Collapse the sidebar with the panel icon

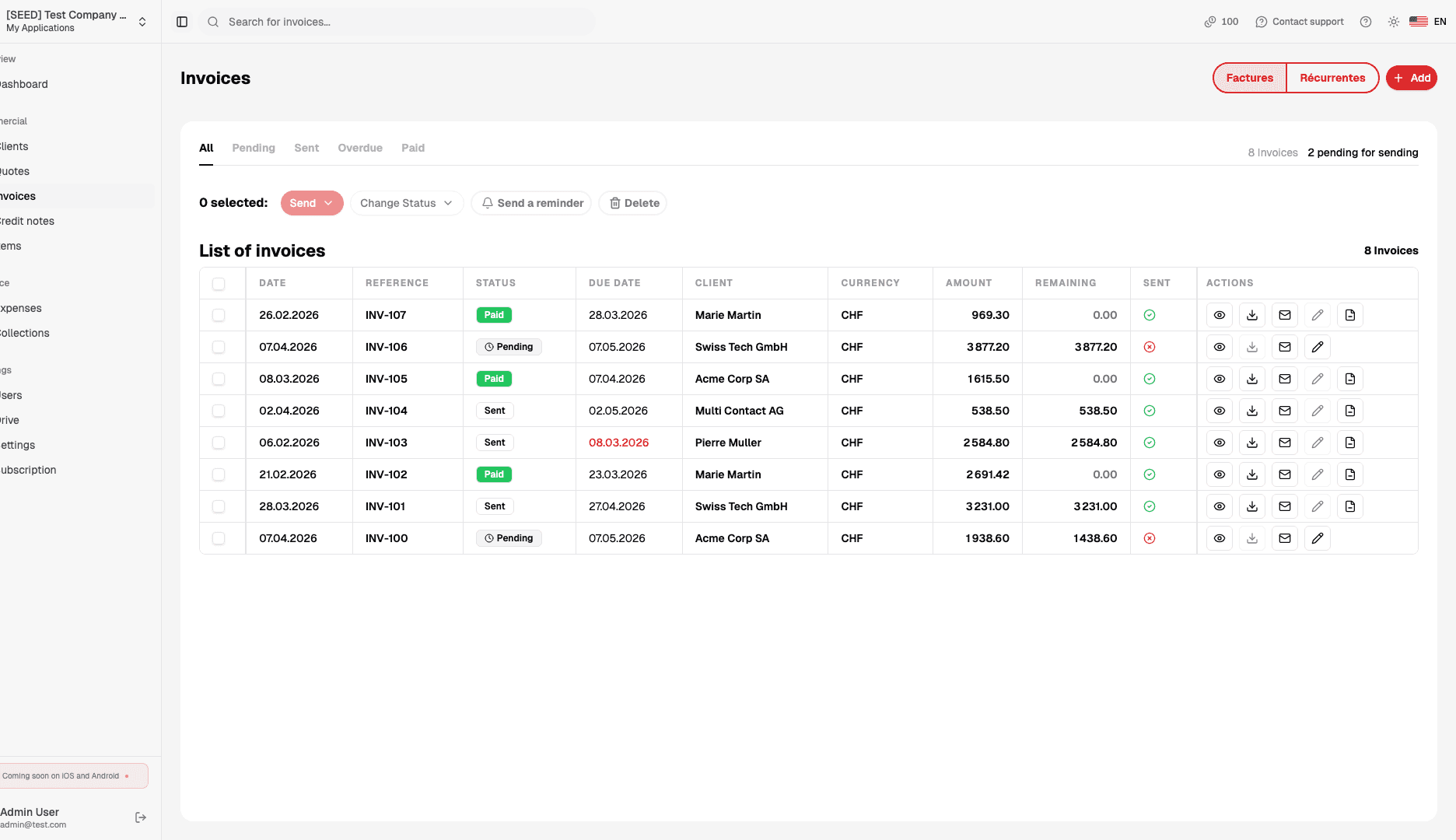[x=182, y=22]
